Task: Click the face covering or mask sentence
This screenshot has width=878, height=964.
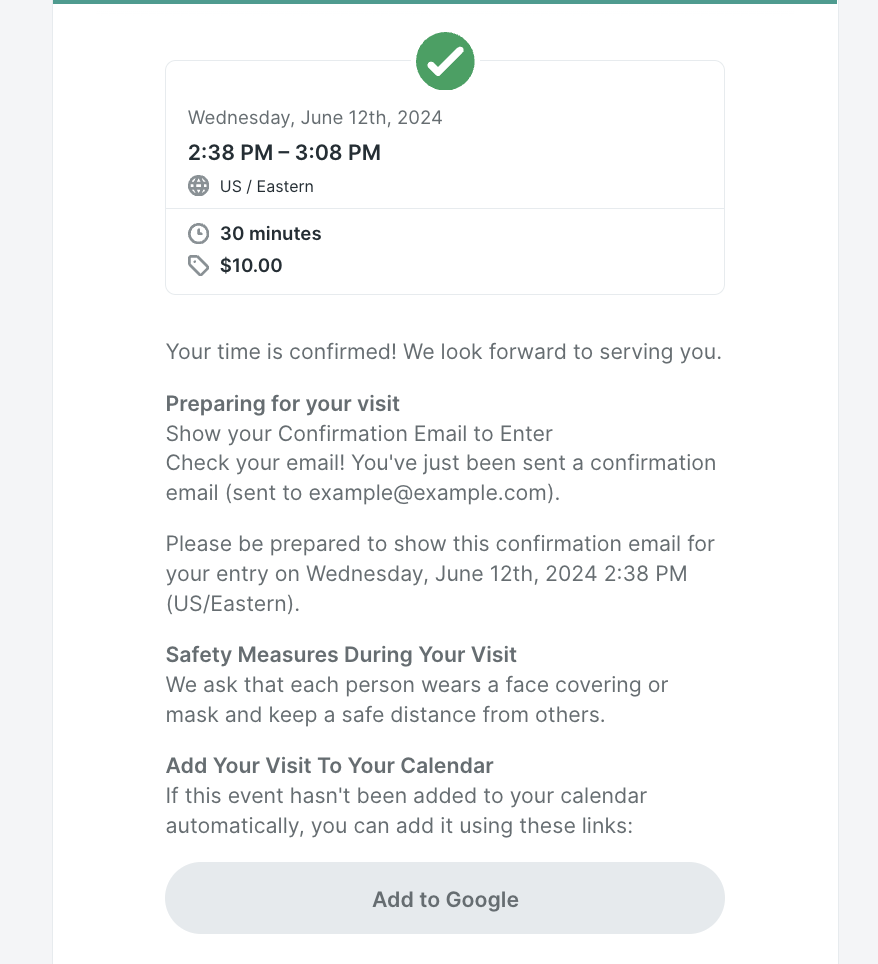Action: point(417,700)
